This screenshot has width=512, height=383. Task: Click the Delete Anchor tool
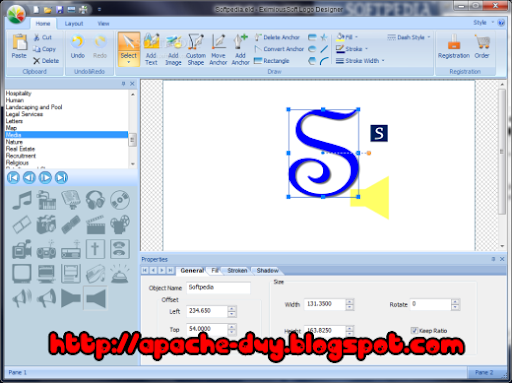coord(277,37)
